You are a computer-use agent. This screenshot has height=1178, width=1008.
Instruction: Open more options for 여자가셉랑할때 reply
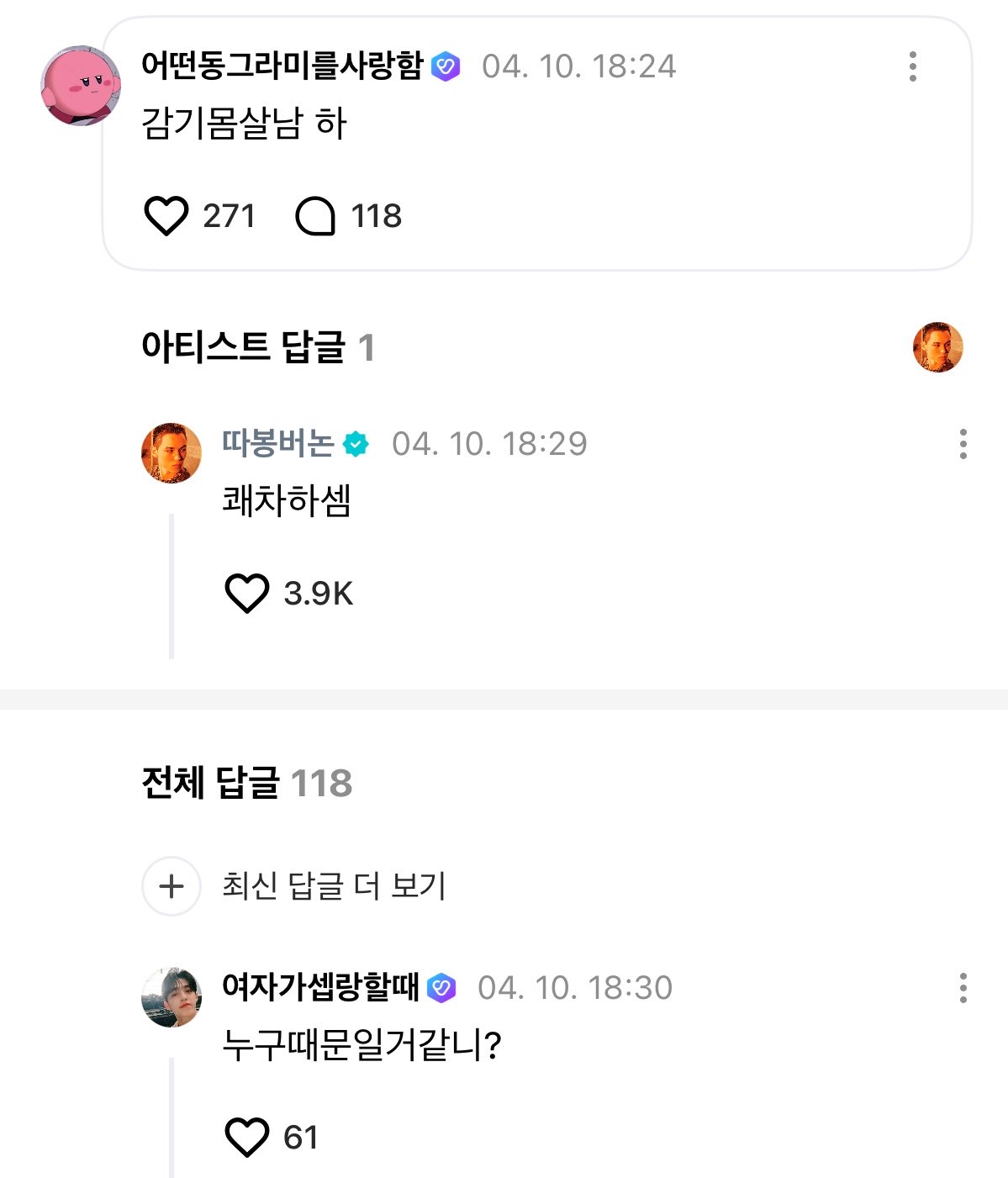coord(963,987)
